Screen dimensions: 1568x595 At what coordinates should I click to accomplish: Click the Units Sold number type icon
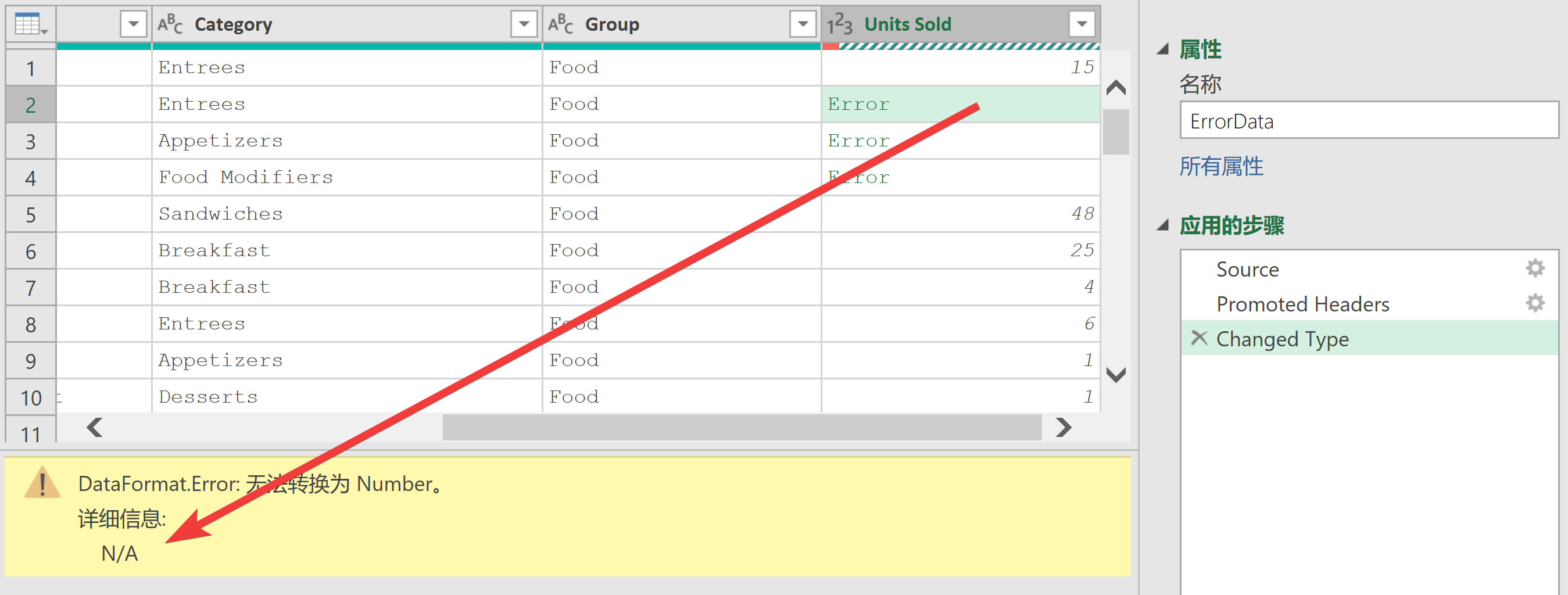point(839,24)
